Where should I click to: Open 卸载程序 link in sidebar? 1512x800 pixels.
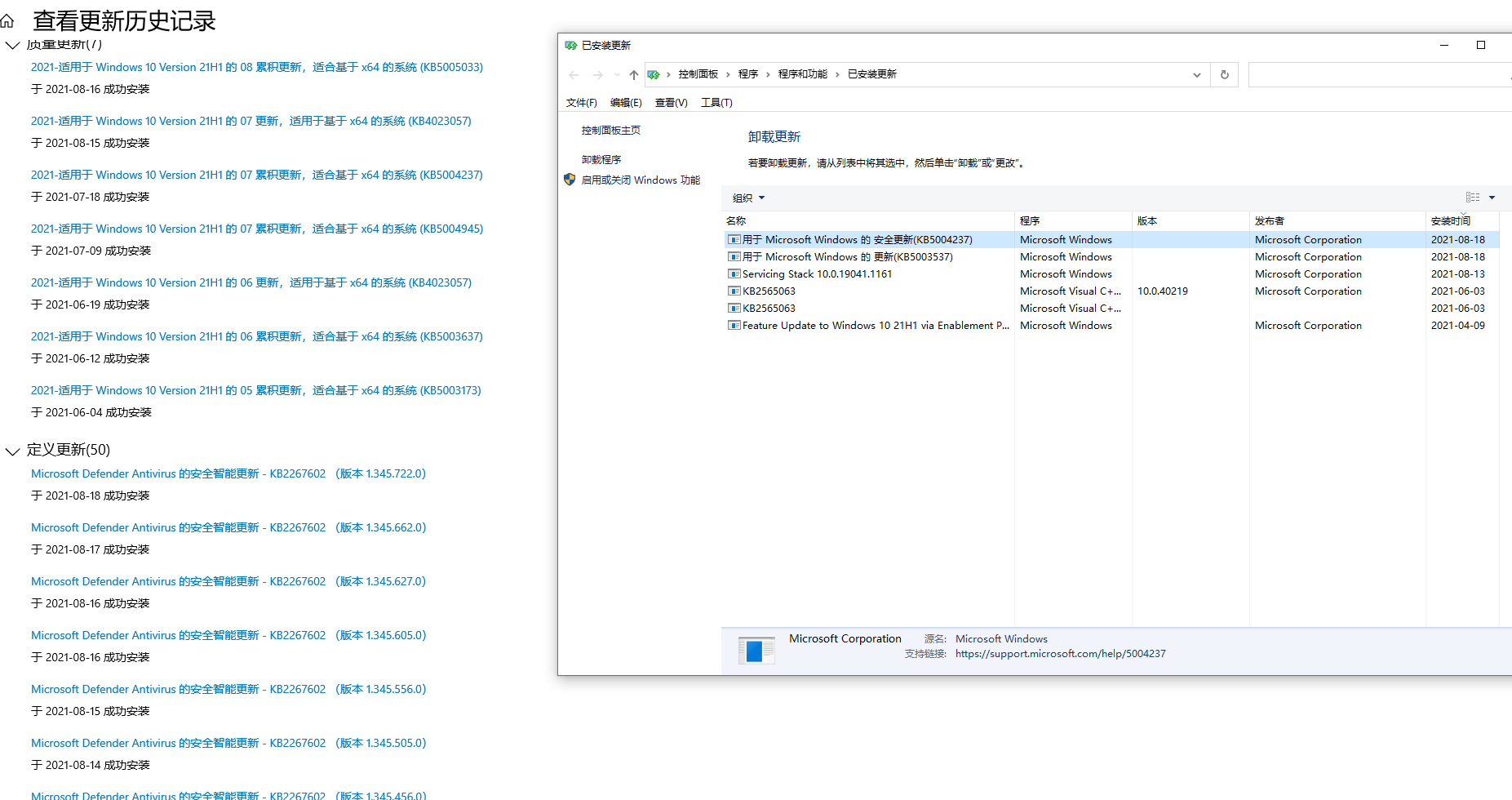[601, 160]
